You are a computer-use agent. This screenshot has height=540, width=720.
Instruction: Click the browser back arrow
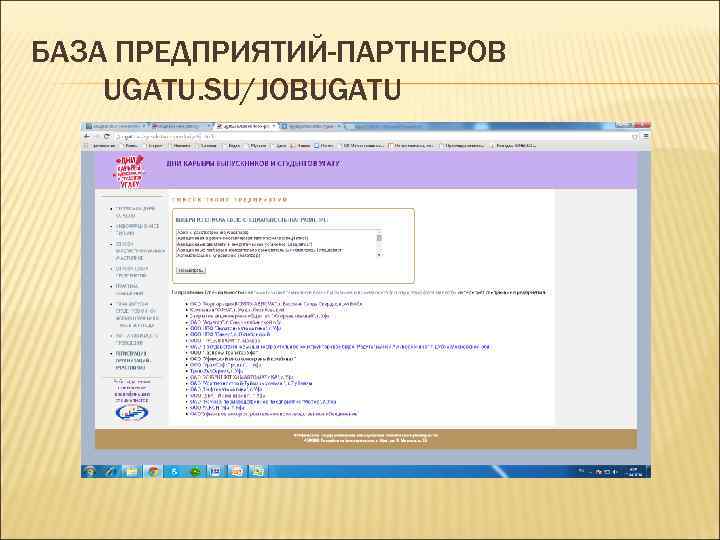point(88,136)
